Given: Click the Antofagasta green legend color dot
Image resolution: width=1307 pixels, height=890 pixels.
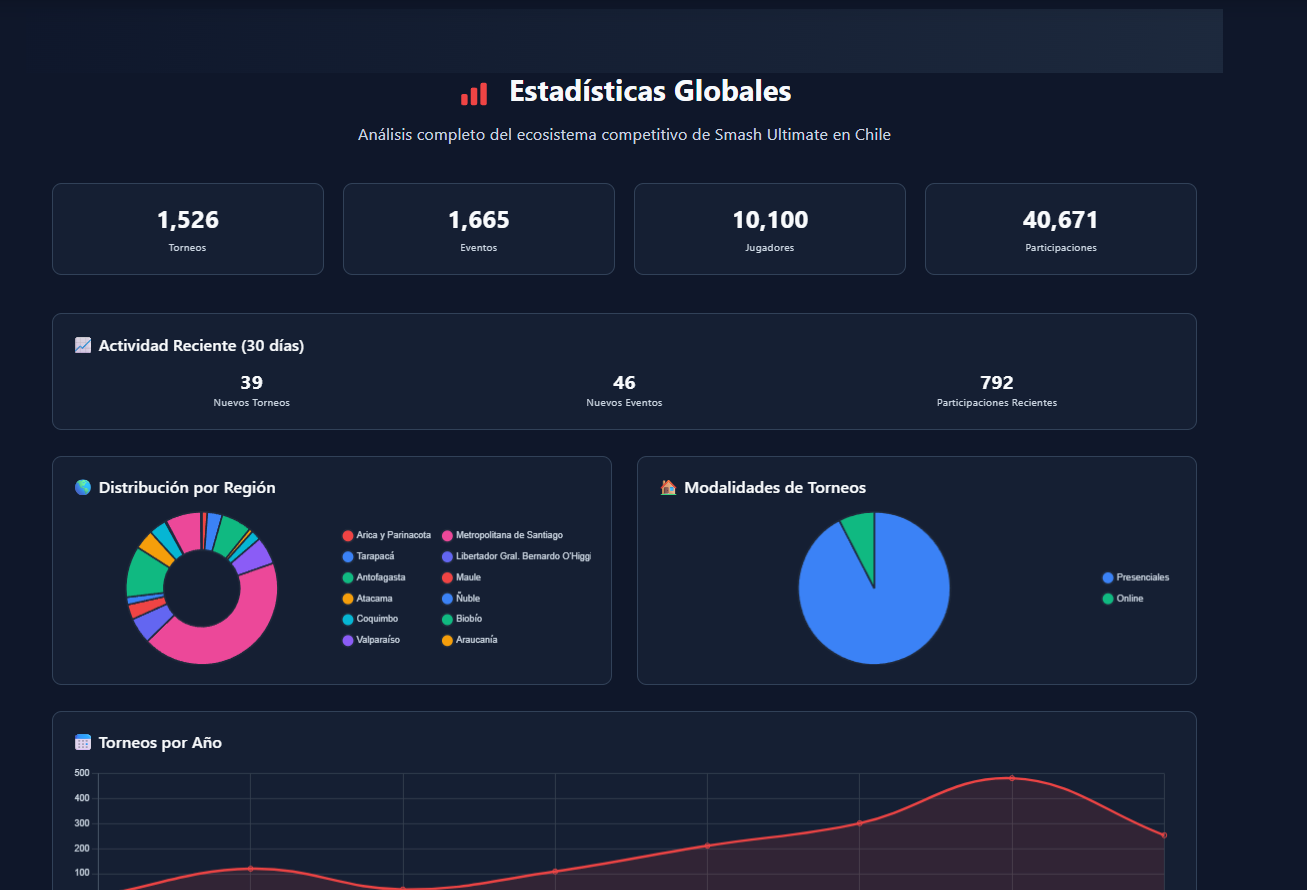Looking at the screenshot, I should [x=348, y=578].
